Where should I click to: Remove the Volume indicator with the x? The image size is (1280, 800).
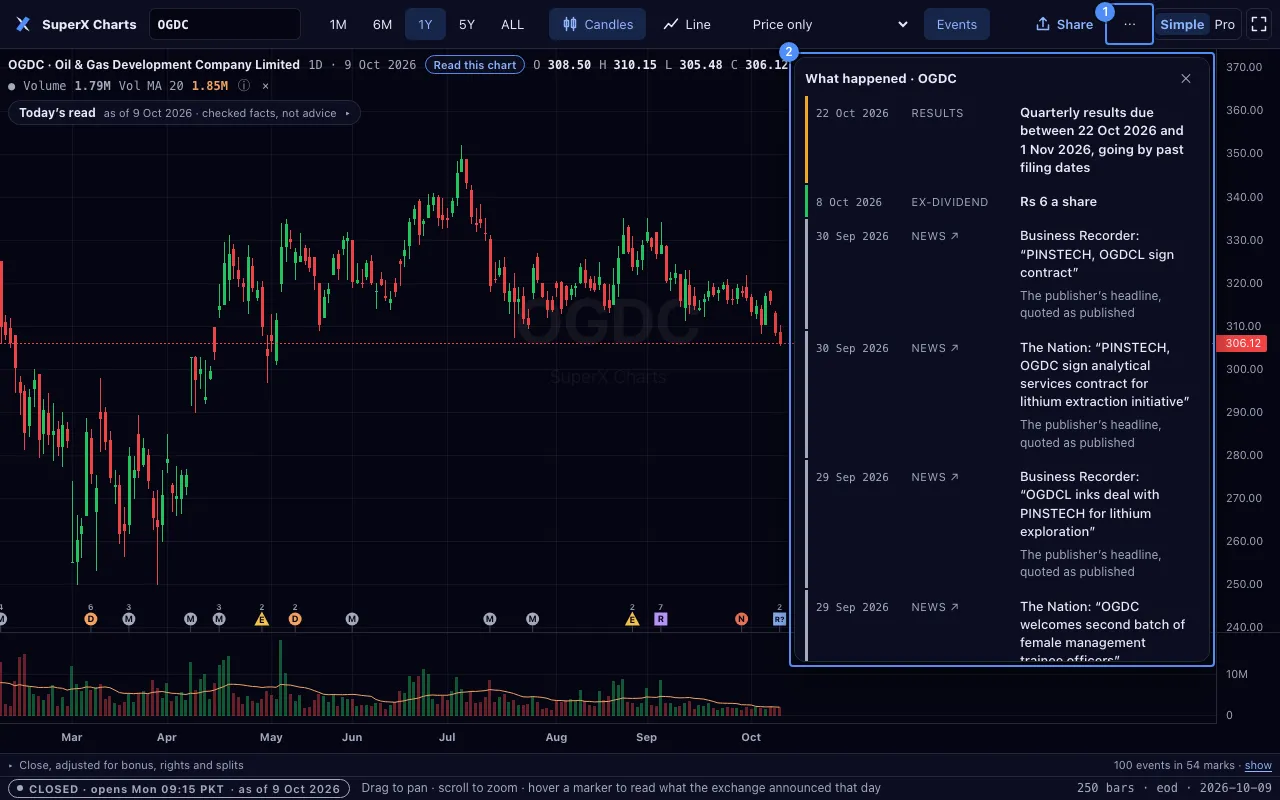pyautogui.click(x=265, y=86)
